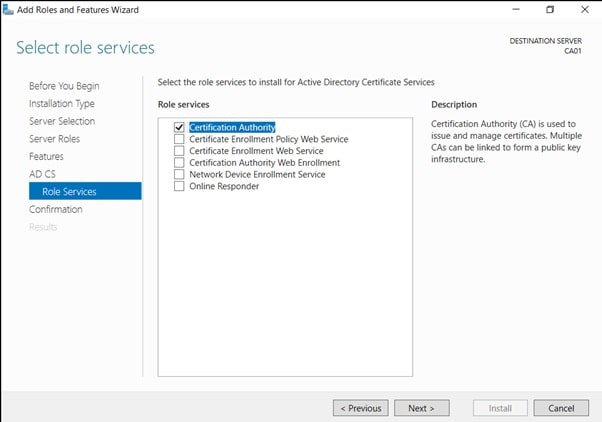Select the AD CS navigation item
This screenshot has width=602, height=422.
[x=42, y=174]
